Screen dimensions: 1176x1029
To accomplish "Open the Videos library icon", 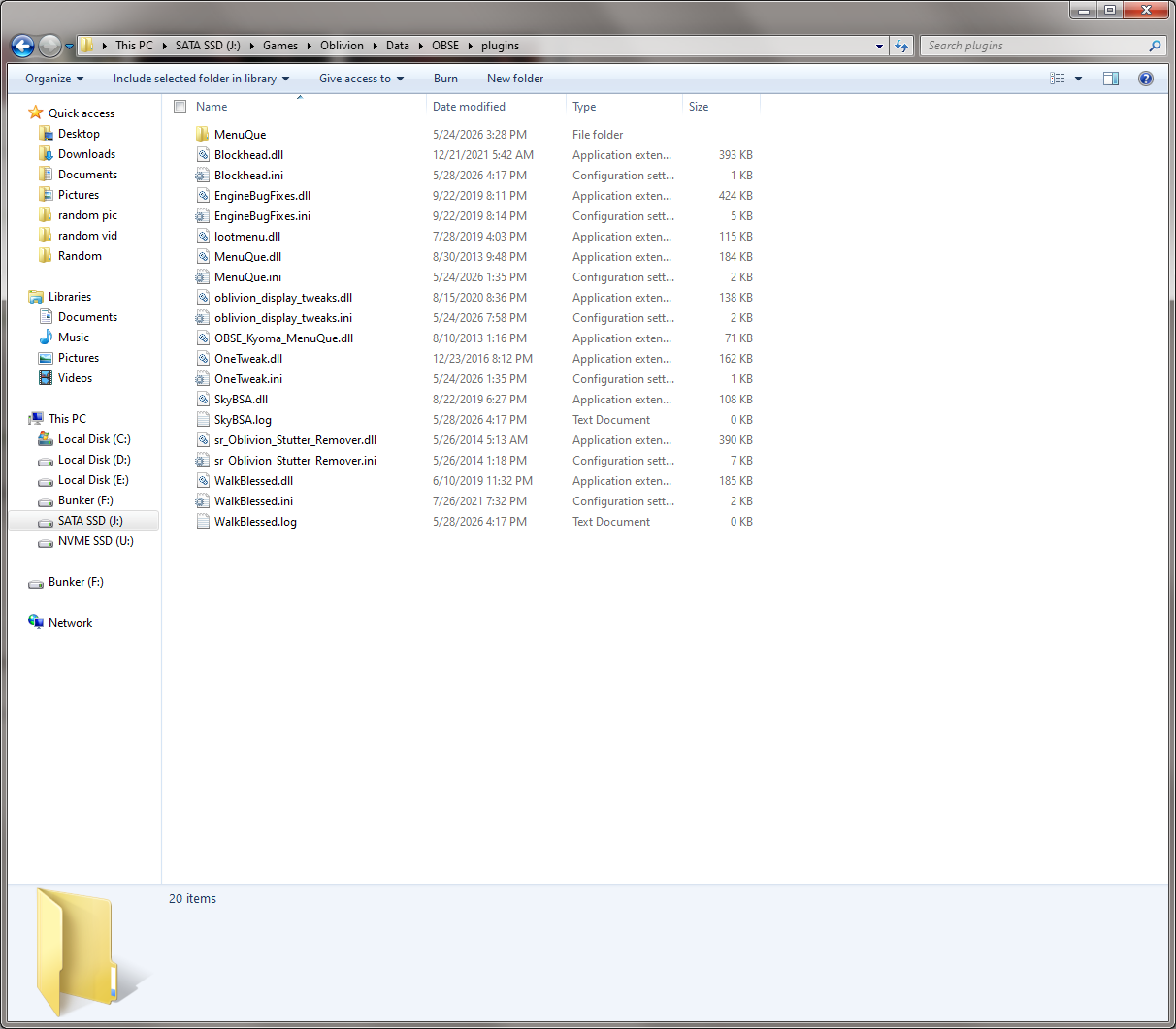I will tap(46, 378).
